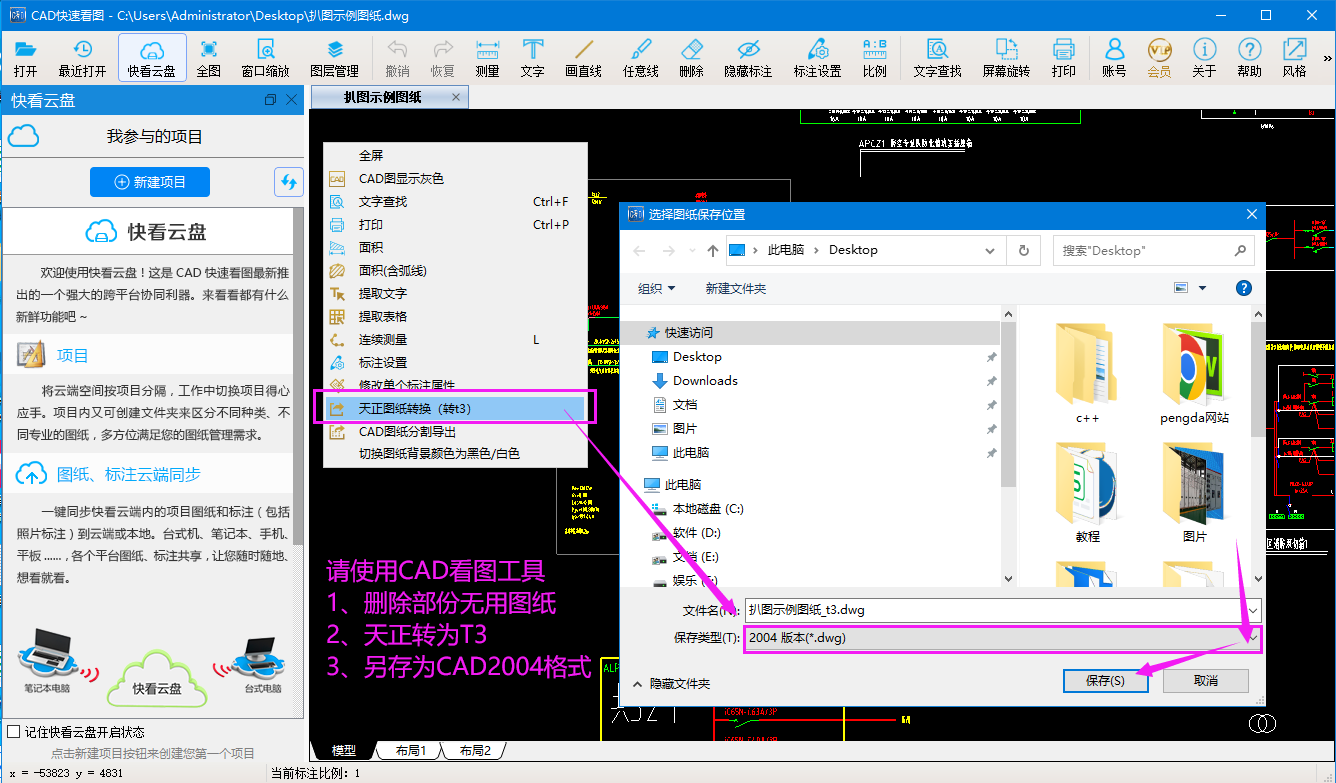The width and height of the screenshot is (1336, 783).
Task: Open 标注设置 annotation settings
Action: 818,58
